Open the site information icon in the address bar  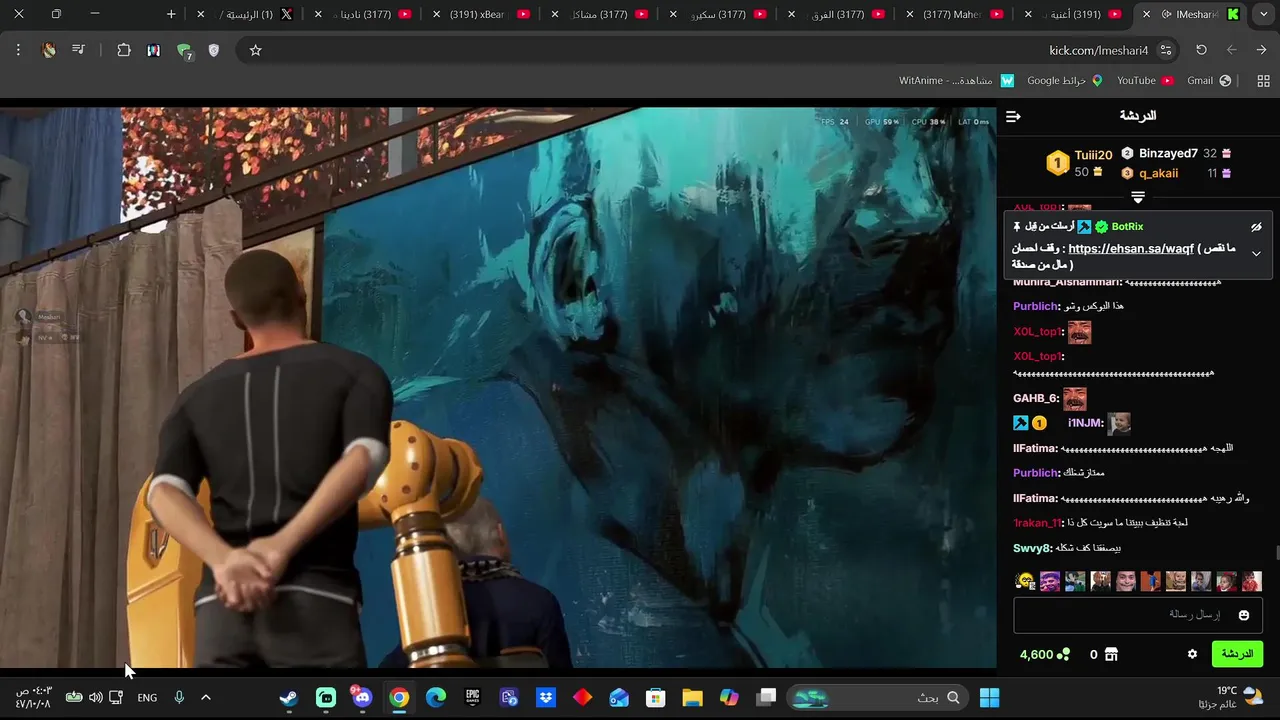coord(1166,50)
